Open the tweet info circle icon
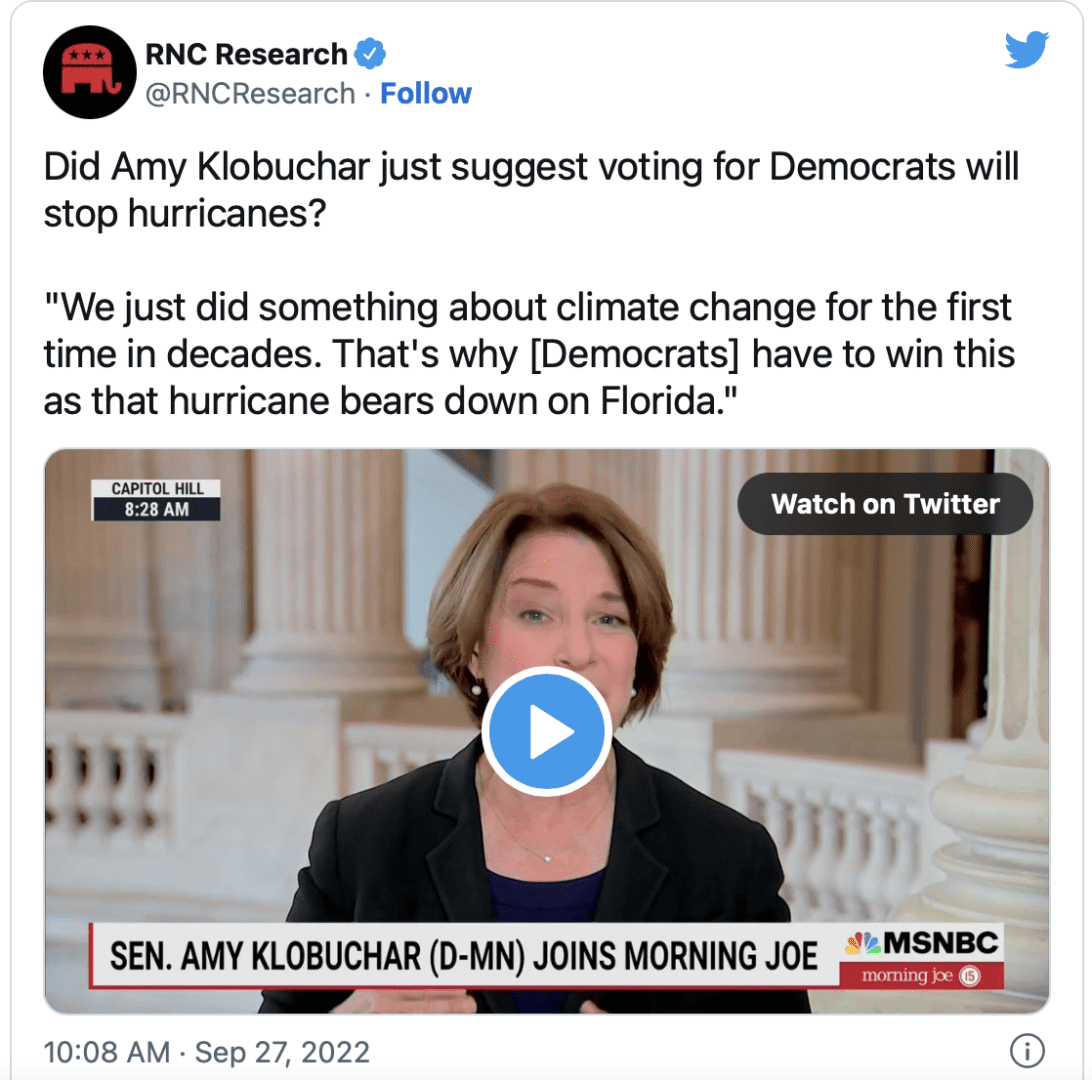Viewport: 1092px width, 1080px height. 1027,1050
